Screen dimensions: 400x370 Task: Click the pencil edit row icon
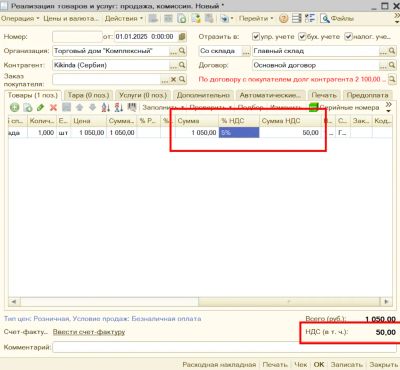pyautogui.click(x=40, y=107)
